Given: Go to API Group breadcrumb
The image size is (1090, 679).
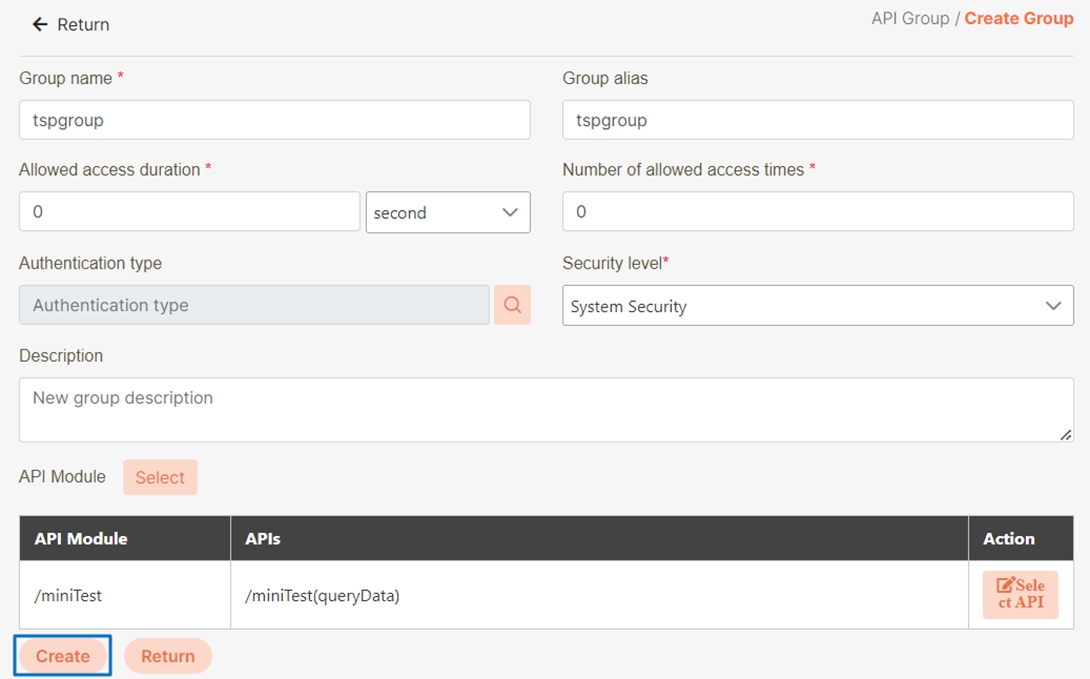Looking at the screenshot, I should pyautogui.click(x=910, y=19).
